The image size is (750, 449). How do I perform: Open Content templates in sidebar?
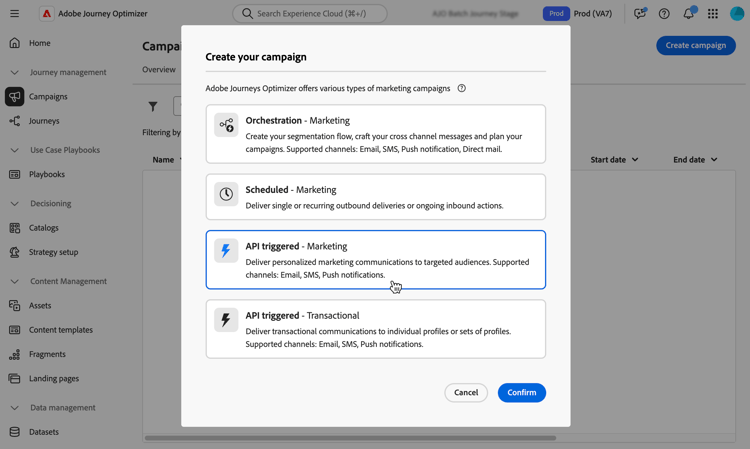click(x=61, y=330)
